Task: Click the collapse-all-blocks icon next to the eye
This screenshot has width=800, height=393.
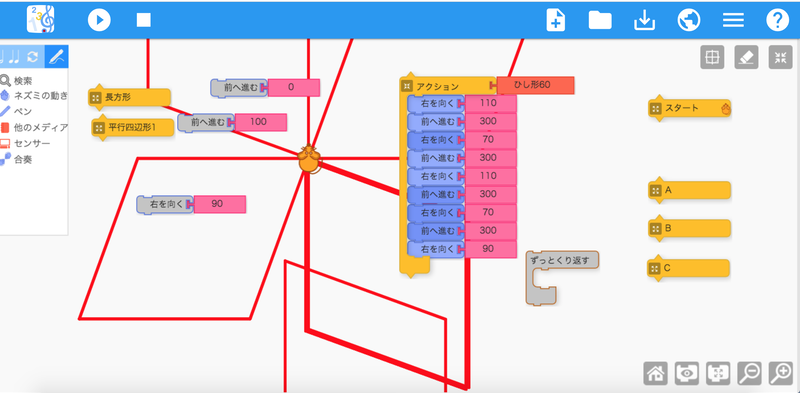Action: point(718,374)
